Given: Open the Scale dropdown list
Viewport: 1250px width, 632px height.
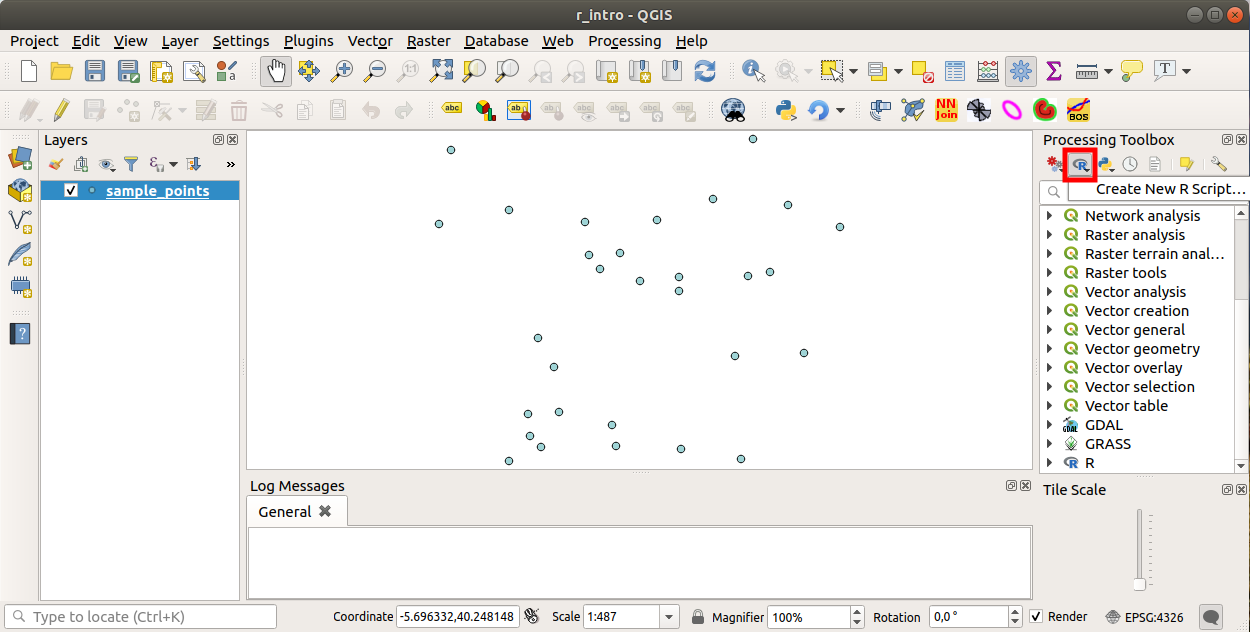Looking at the screenshot, I should point(669,617).
